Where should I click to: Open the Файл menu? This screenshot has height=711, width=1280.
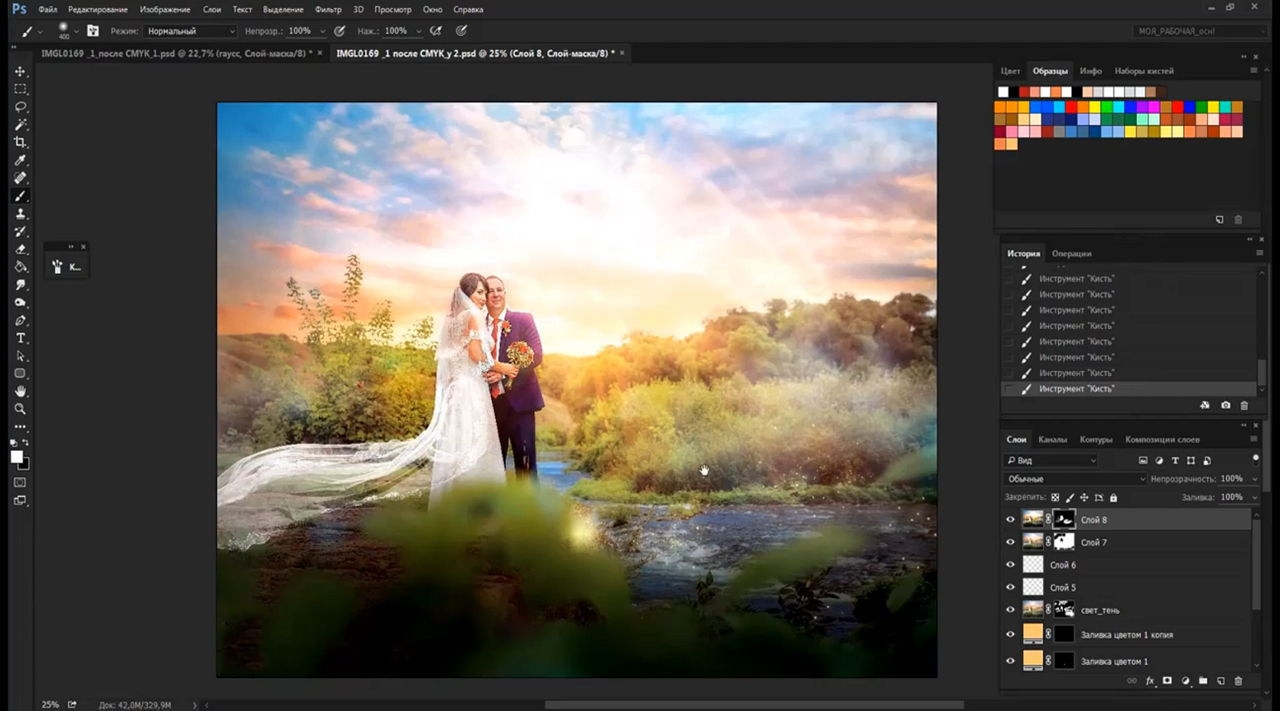point(47,9)
